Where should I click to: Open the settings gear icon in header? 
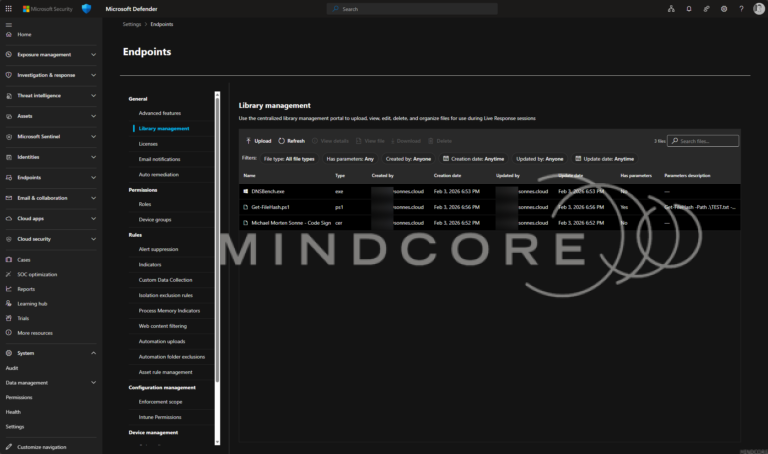724,9
